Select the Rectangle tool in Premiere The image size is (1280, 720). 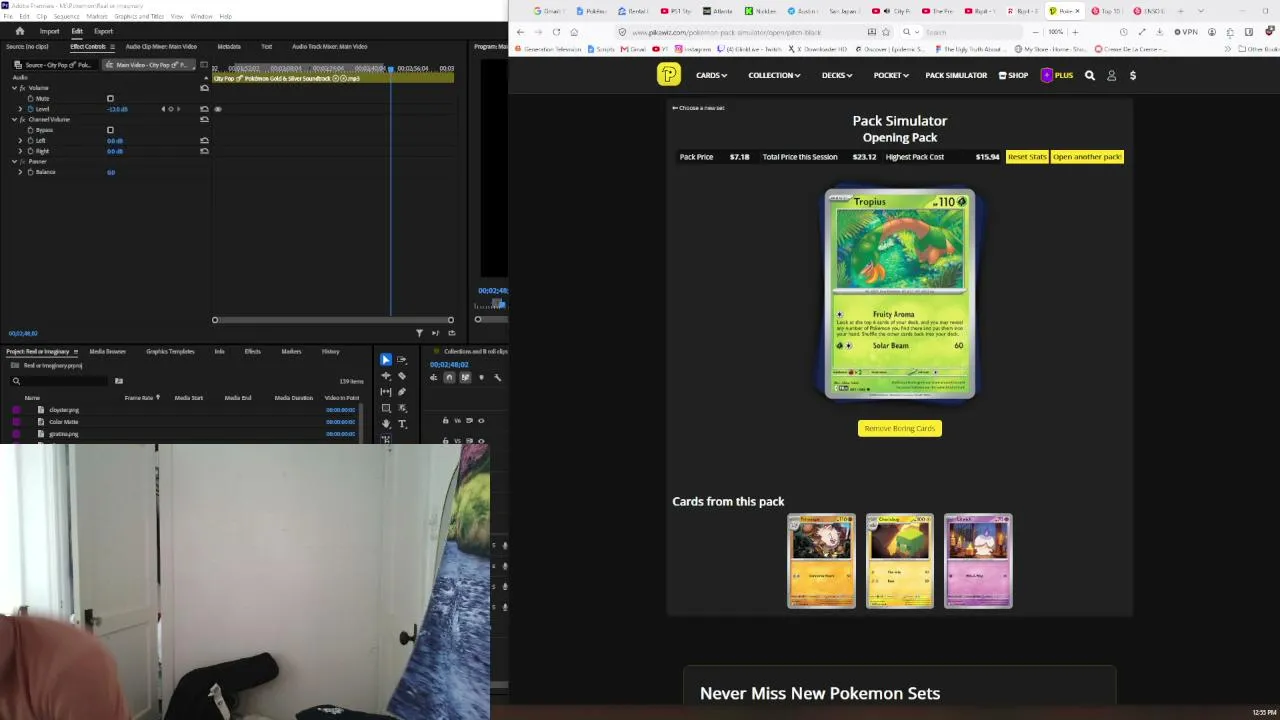click(x=386, y=408)
